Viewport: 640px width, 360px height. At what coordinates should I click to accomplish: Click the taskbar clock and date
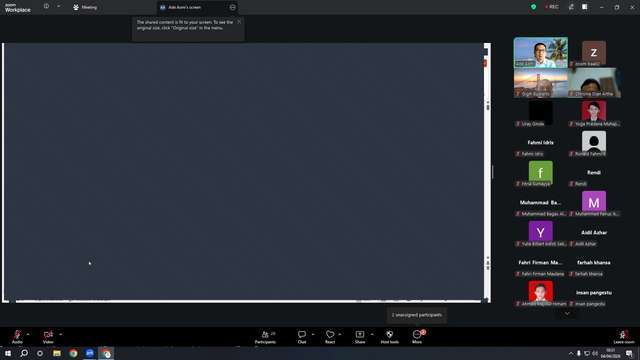point(611,353)
